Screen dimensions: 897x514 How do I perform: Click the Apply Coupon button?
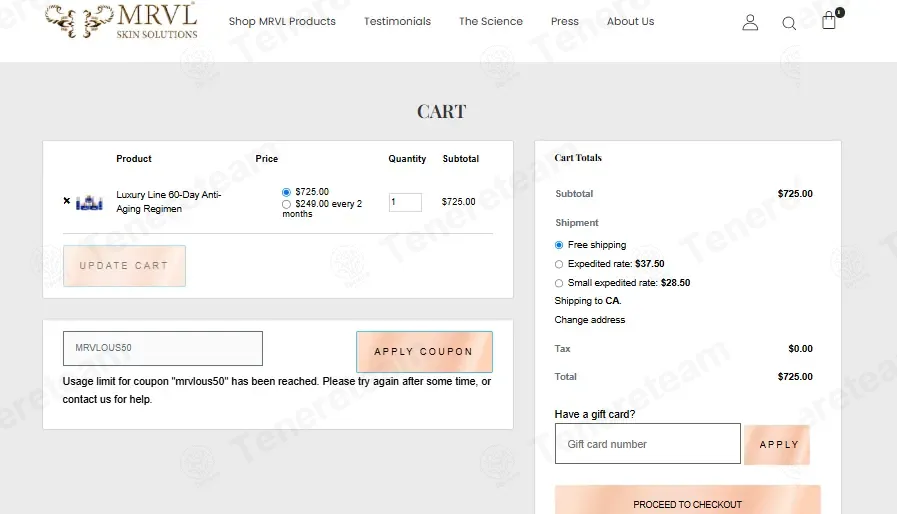[x=424, y=351]
